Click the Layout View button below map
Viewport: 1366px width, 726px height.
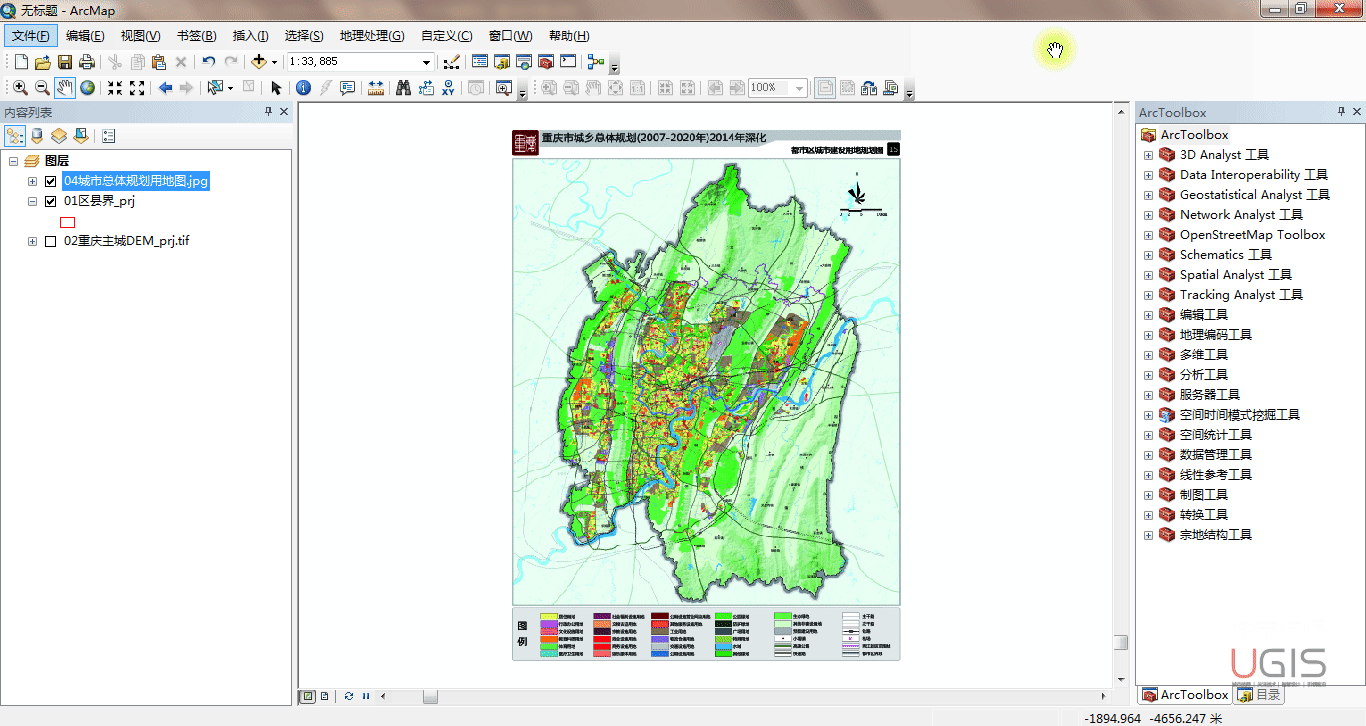point(326,696)
